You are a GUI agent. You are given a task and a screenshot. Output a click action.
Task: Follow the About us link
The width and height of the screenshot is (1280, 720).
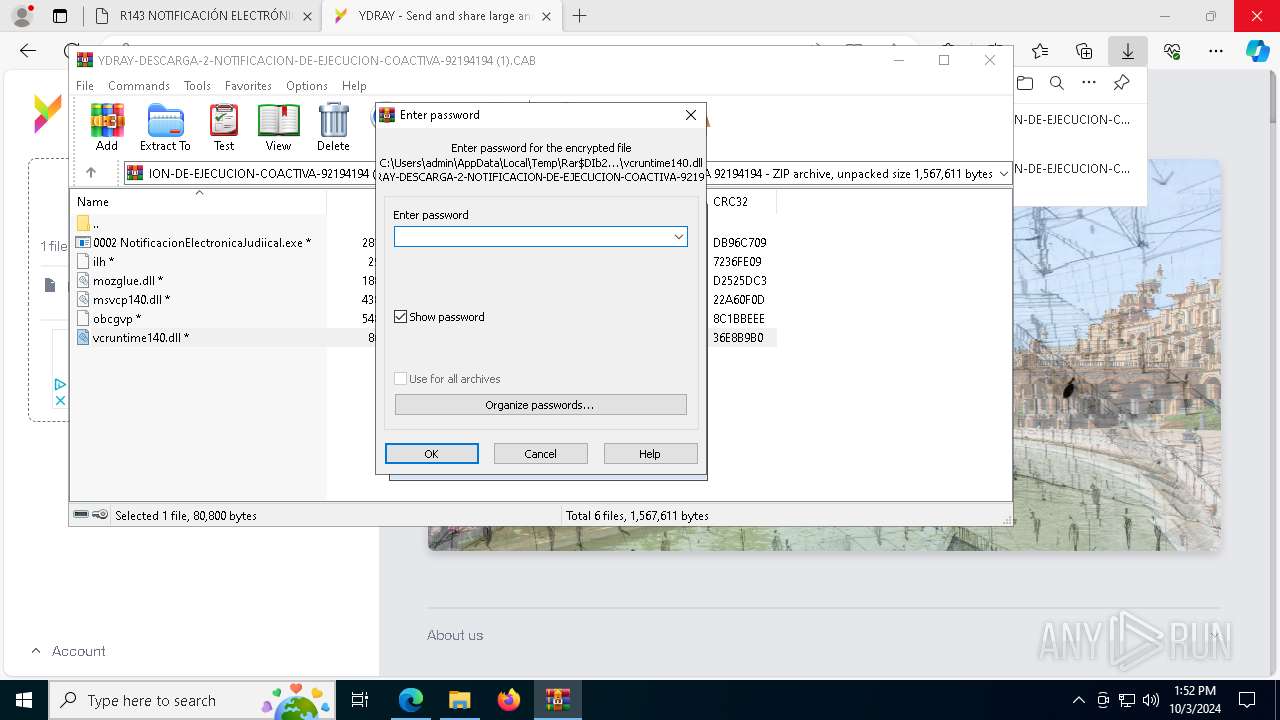[x=455, y=635]
